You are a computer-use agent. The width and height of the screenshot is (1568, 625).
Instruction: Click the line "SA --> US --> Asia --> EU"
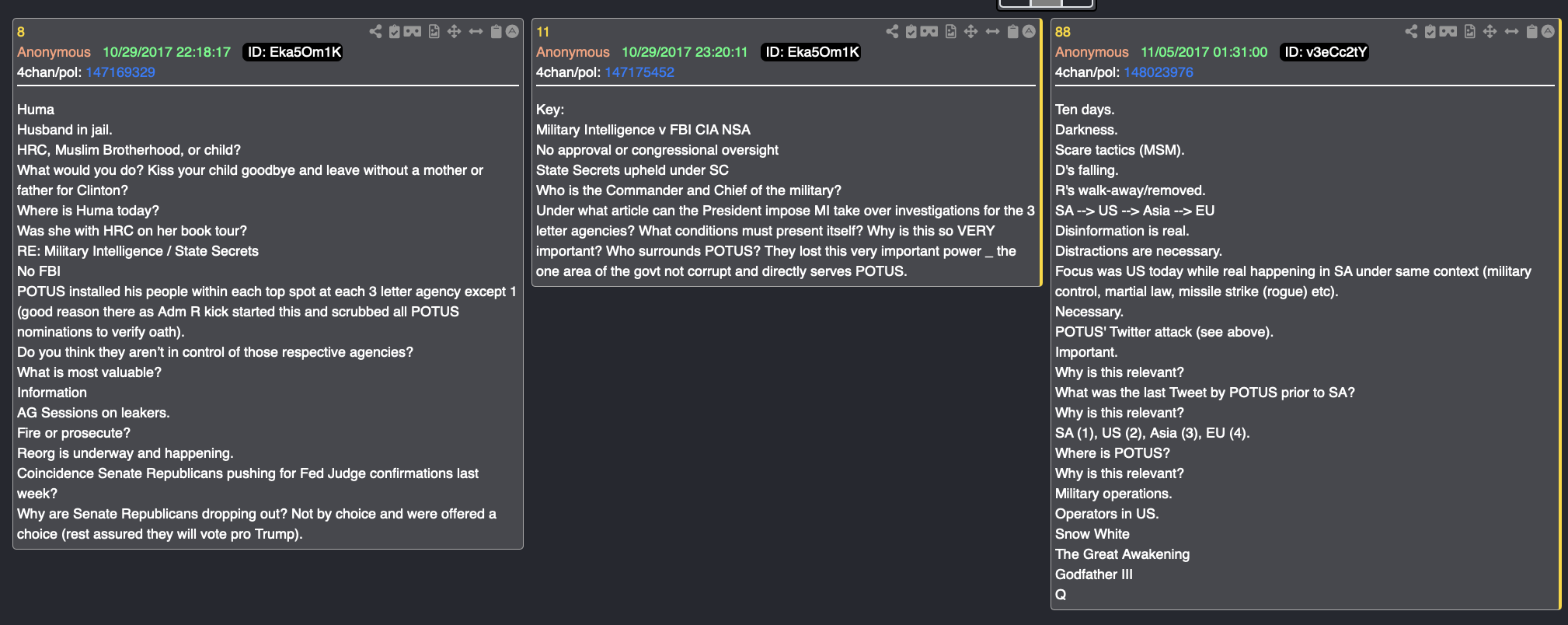point(1134,211)
